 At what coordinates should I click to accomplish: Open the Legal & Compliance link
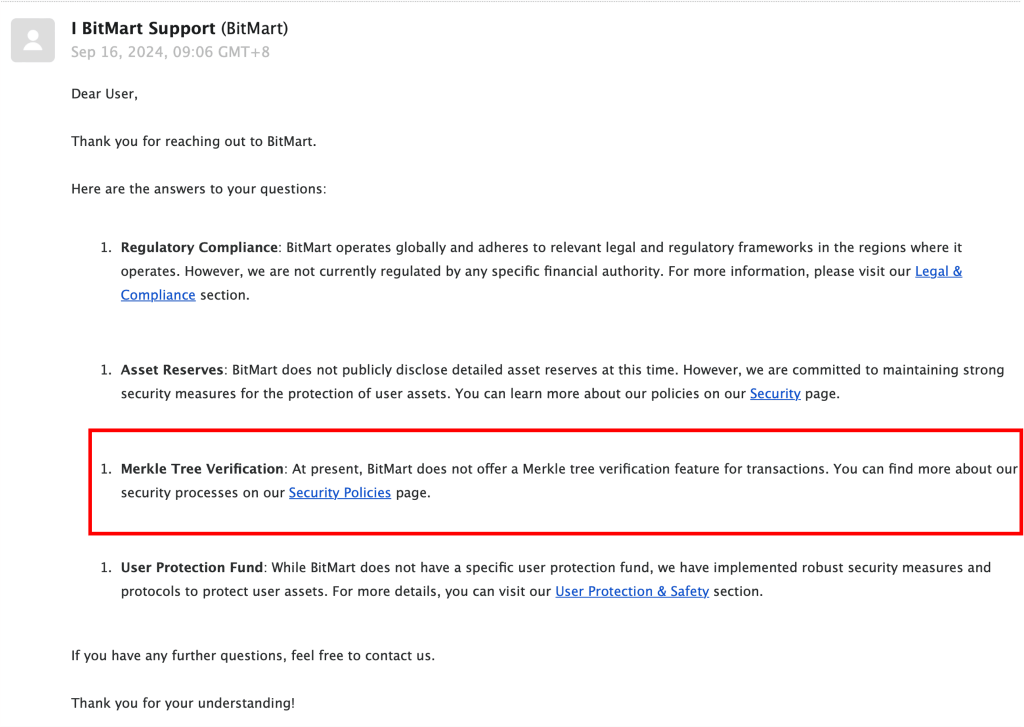click(x=938, y=272)
